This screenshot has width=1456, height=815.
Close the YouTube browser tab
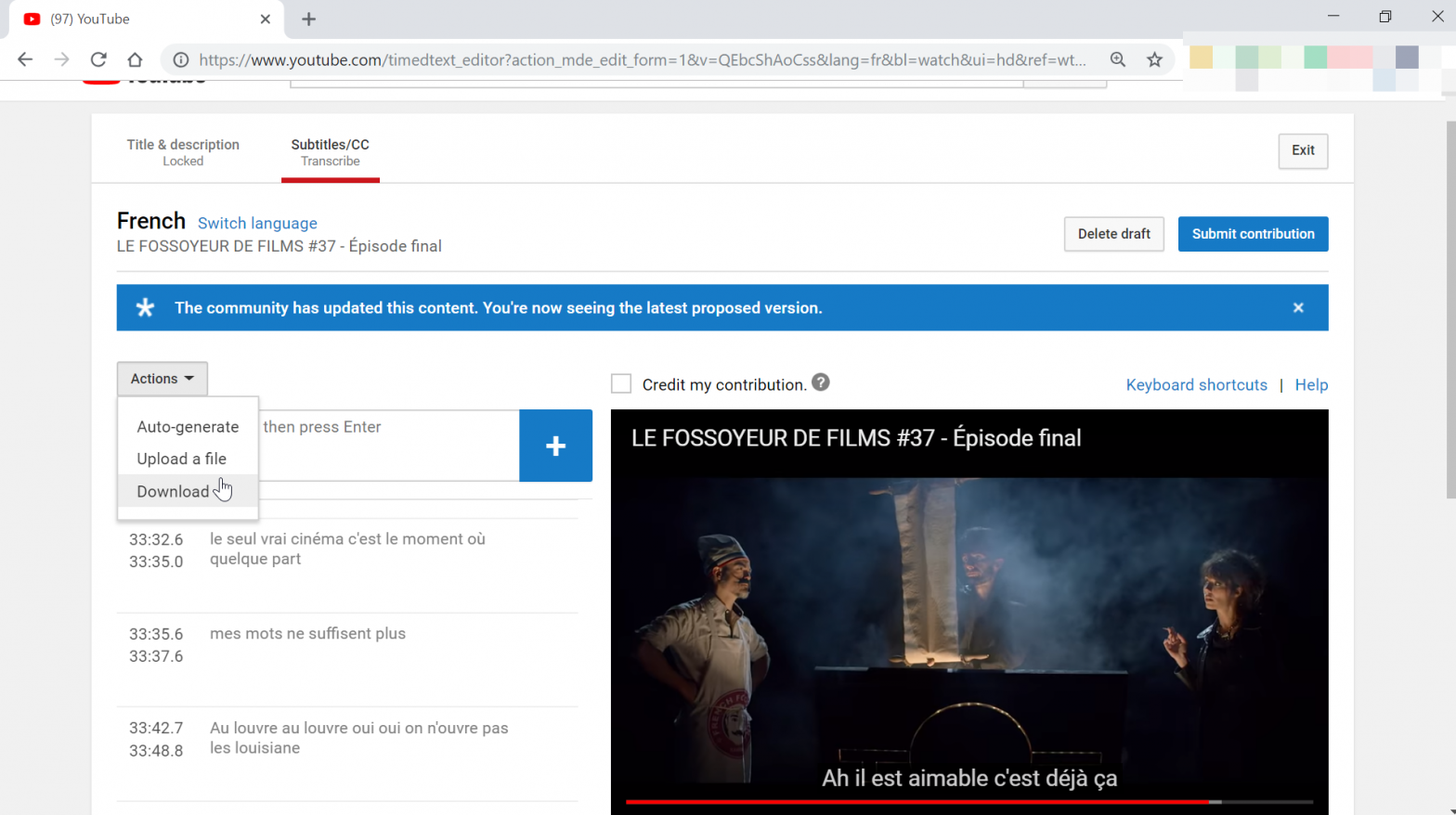[266, 19]
